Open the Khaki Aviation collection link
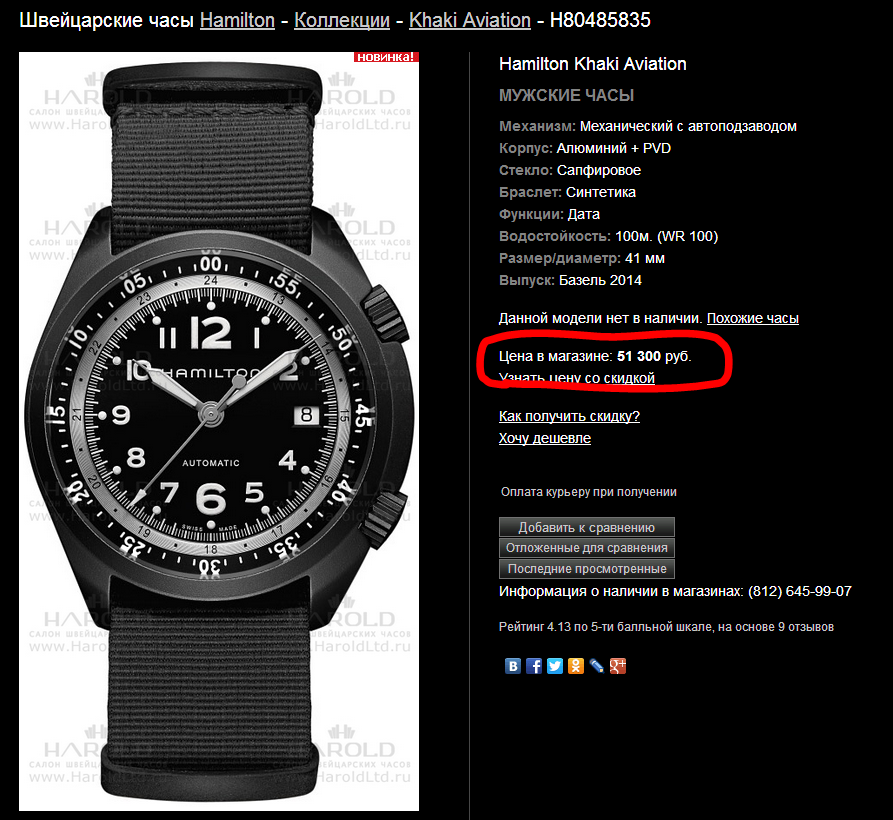Viewport: 893px width, 820px height. tap(470, 20)
